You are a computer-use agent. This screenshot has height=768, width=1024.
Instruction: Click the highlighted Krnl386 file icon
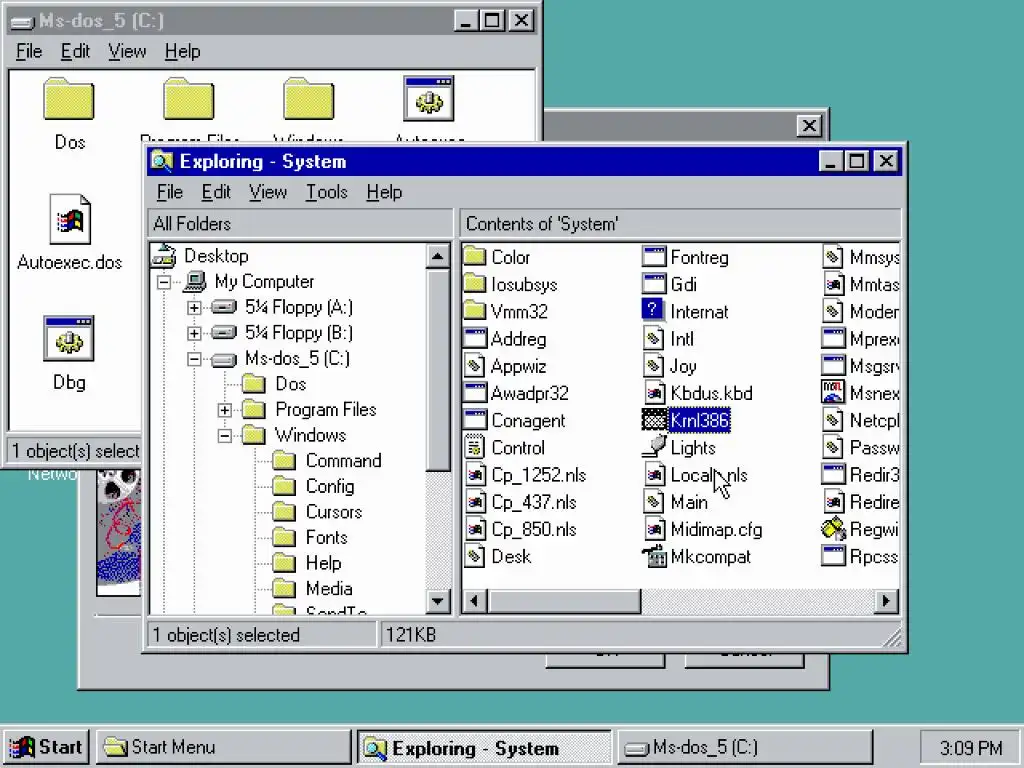(x=654, y=420)
